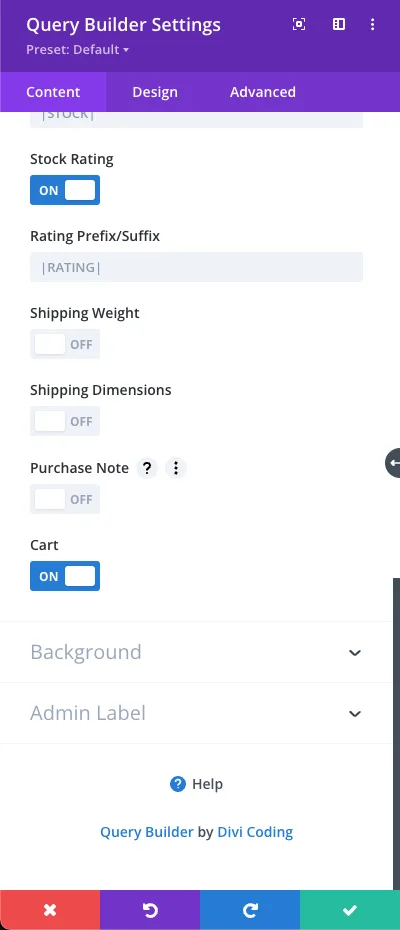Open the three-dot settings menu in header
Image resolution: width=400 pixels, height=930 pixels.
(373, 24)
